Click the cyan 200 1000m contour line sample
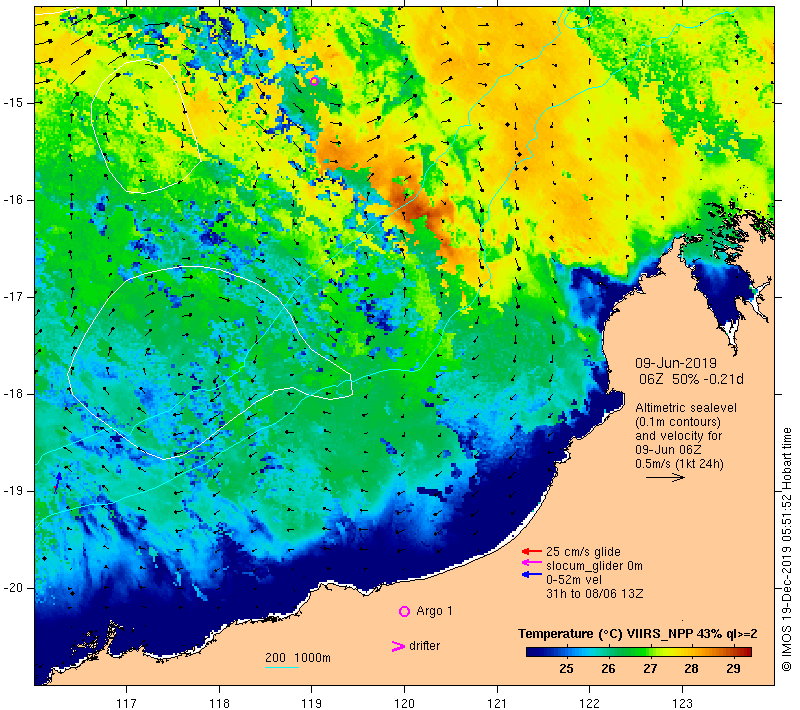 [282, 667]
